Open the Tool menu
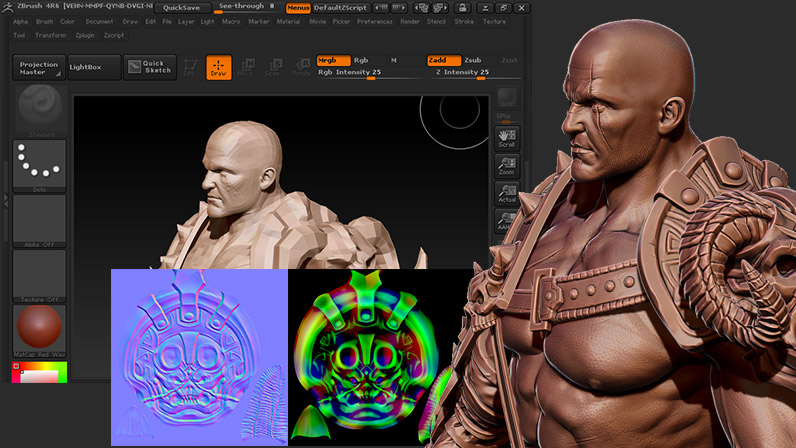This screenshot has width=796, height=448. click(19, 36)
